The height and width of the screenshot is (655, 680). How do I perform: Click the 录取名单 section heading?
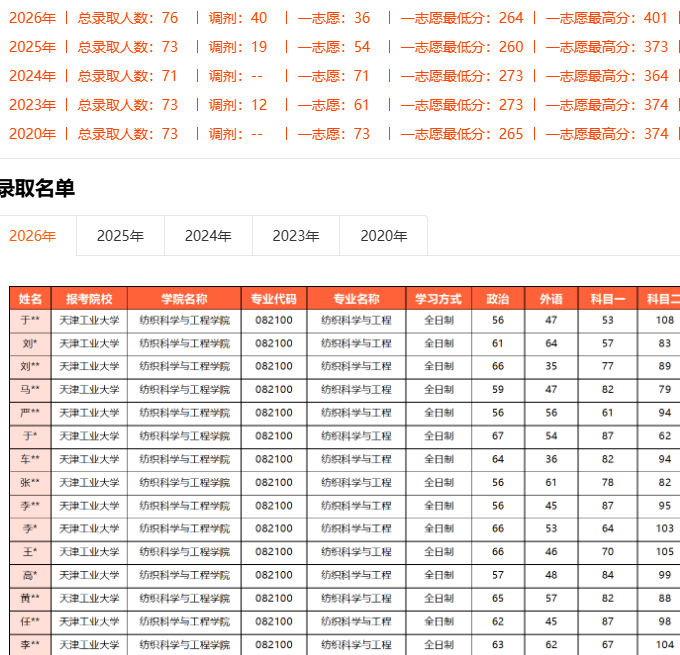(37, 188)
